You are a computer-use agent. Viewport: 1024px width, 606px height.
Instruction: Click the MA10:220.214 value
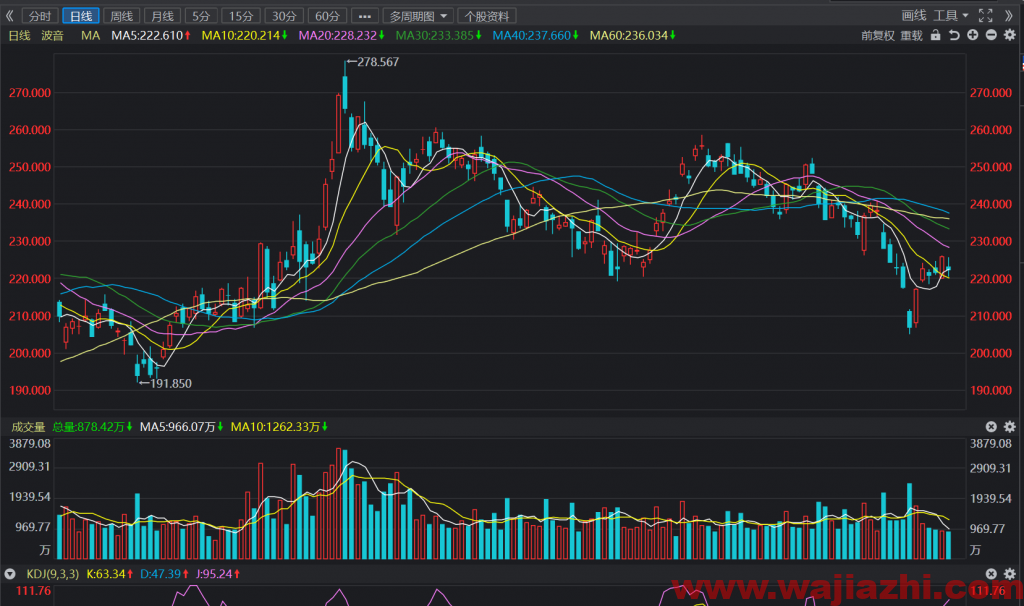click(244, 35)
